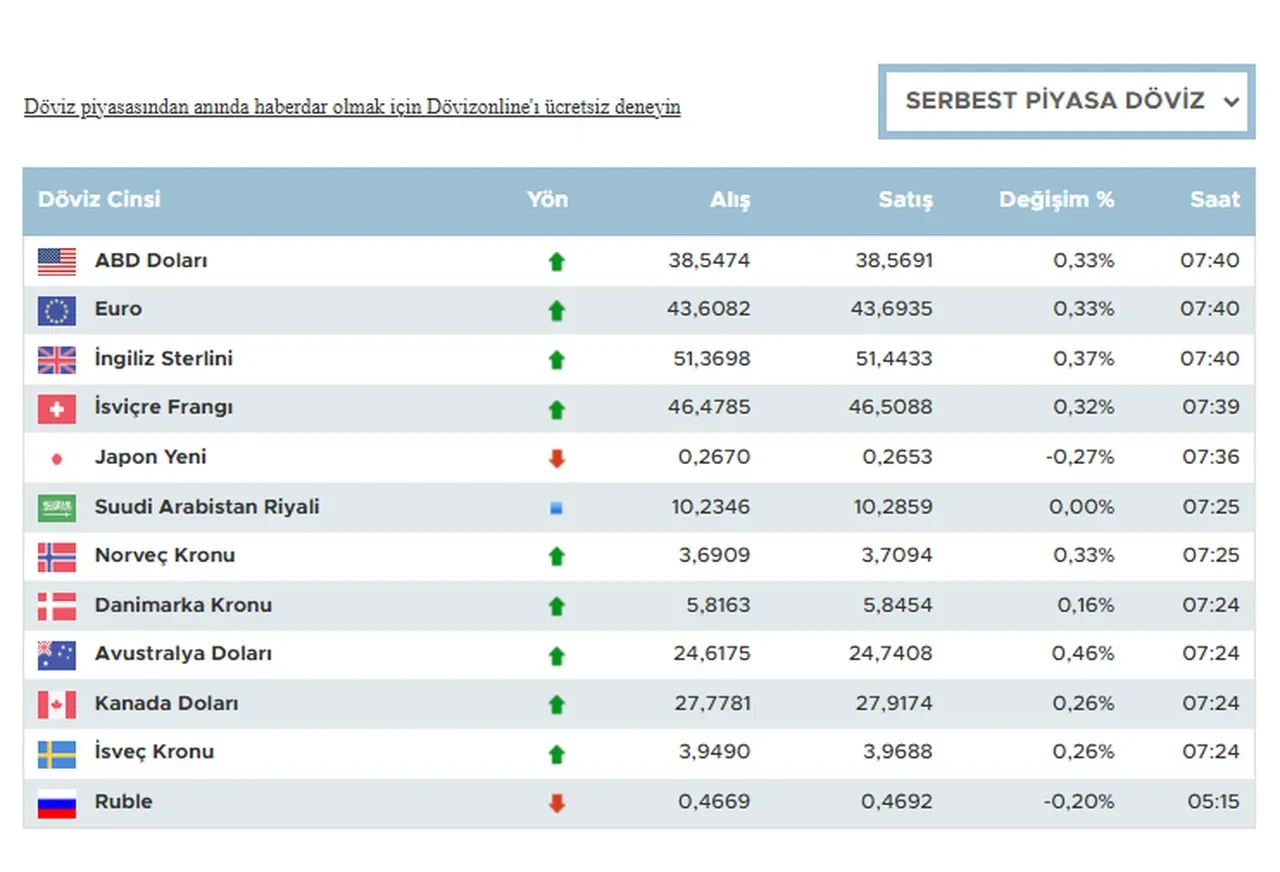Click the Kanada Doları maple leaf flag
Viewport: 1280px width, 872px height.
coord(57,704)
